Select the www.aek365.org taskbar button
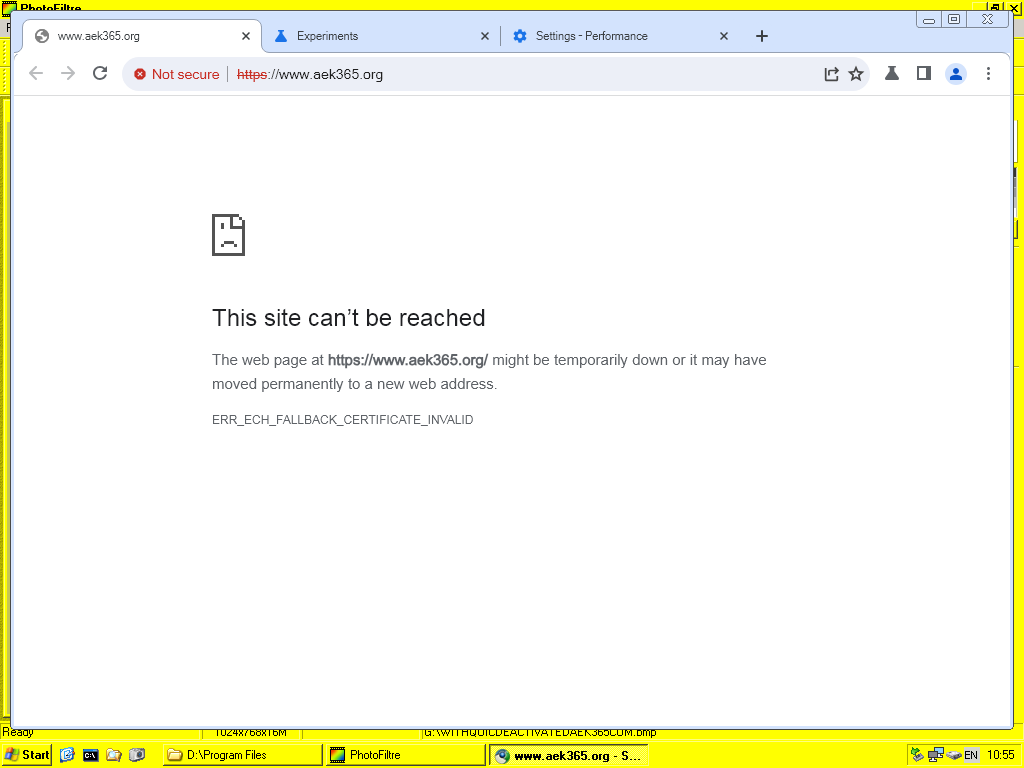This screenshot has width=1024, height=768. [x=569, y=756]
